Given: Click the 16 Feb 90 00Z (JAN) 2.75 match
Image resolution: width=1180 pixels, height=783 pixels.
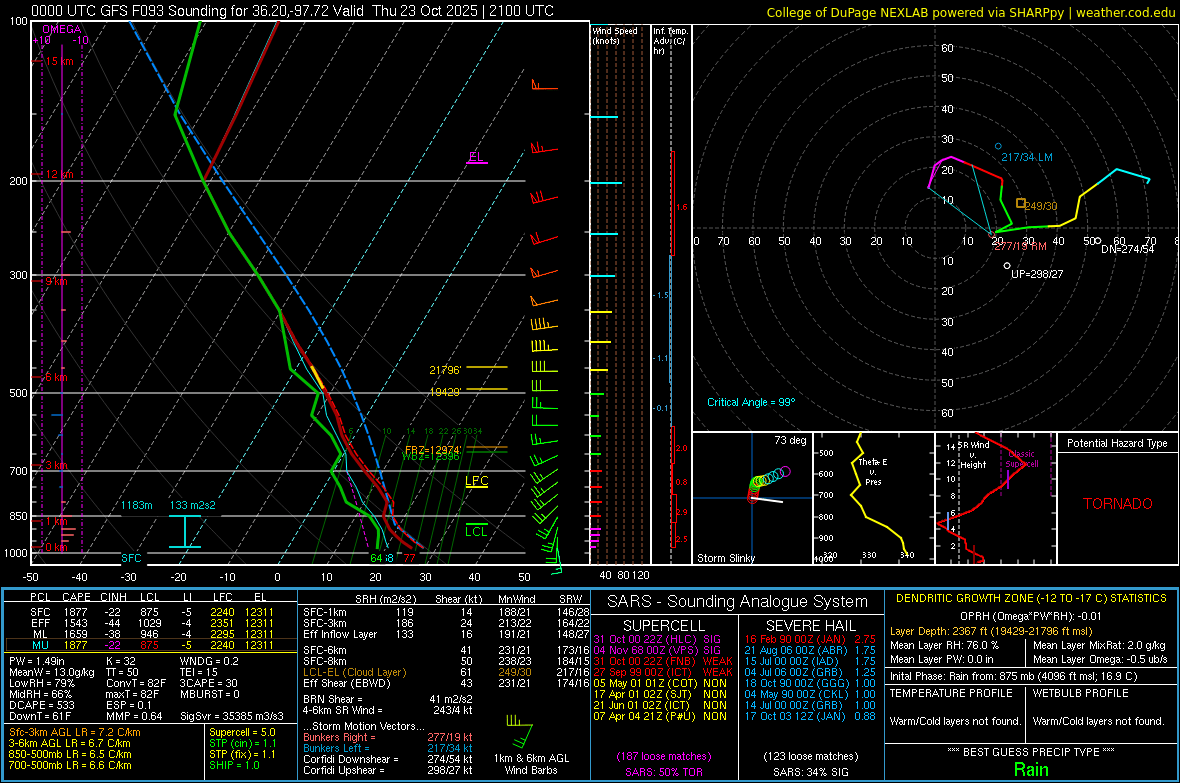Looking at the screenshot, I should click(x=810, y=639).
